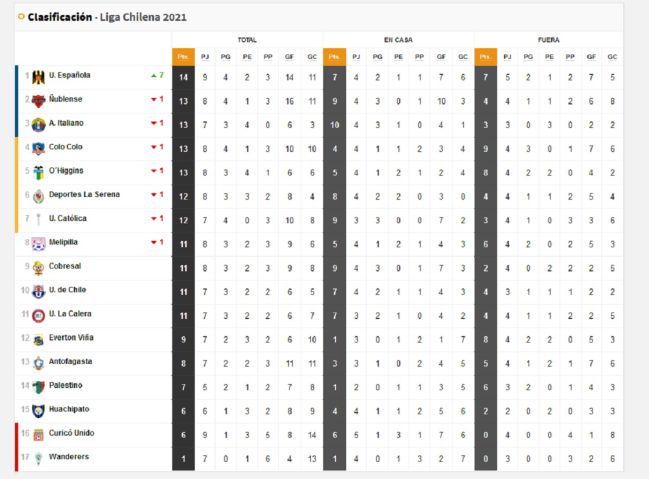
Task: Click the U. Católica team crest
Action: 39,219
